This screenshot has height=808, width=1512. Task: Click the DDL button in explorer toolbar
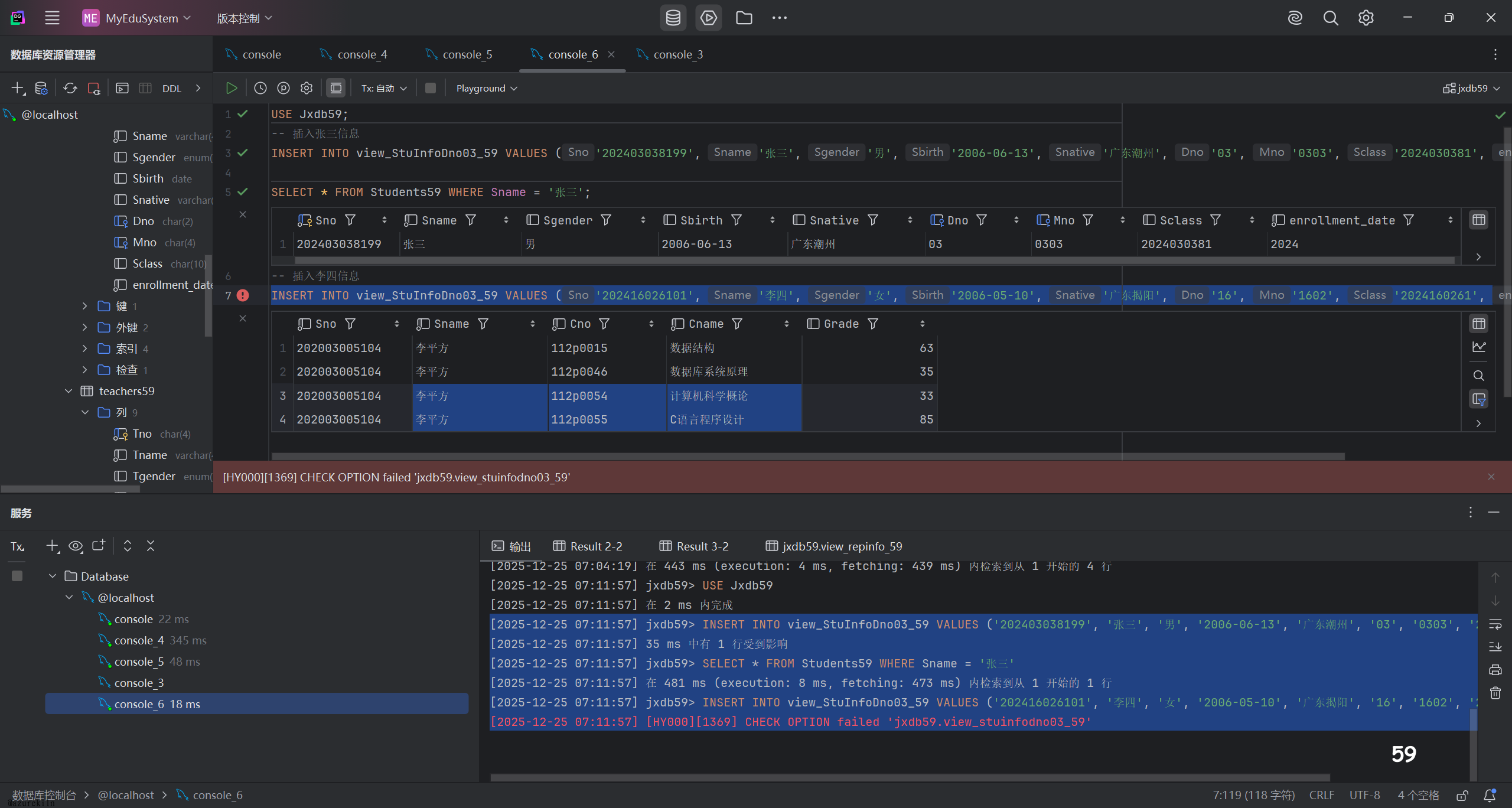pyautogui.click(x=171, y=89)
